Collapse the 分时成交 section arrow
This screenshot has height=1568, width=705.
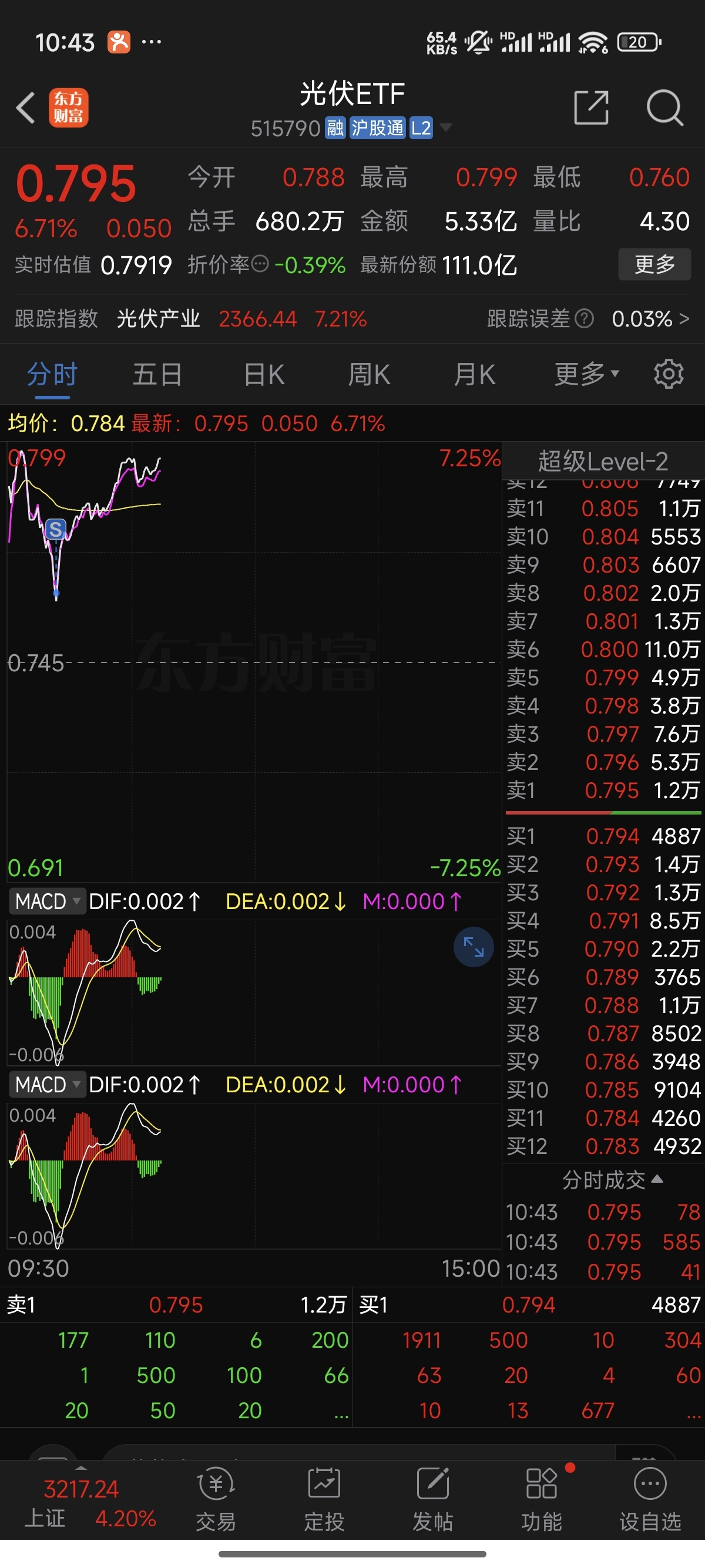coord(657,1179)
